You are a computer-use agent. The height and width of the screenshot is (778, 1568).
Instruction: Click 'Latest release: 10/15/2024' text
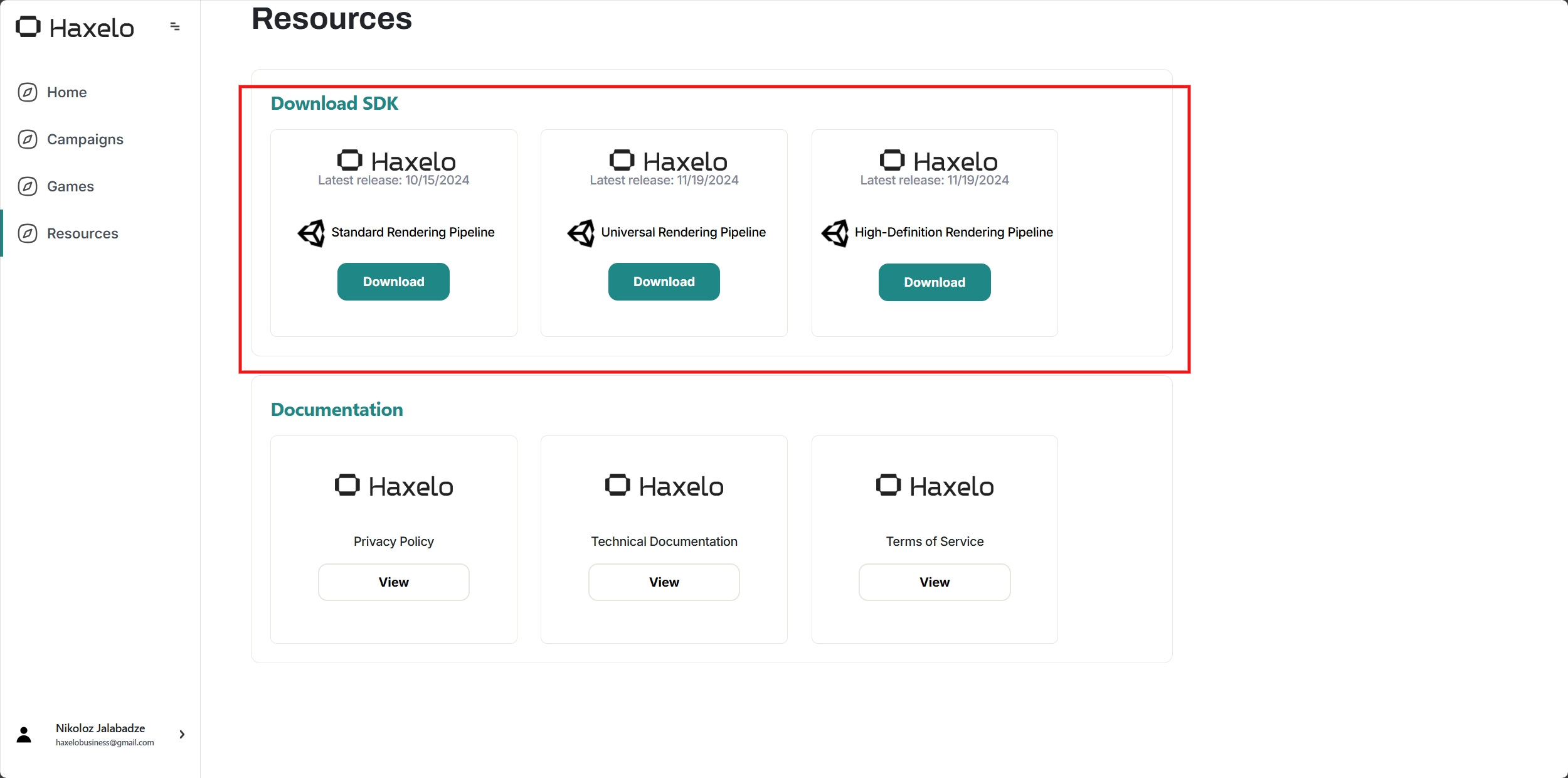pos(393,180)
